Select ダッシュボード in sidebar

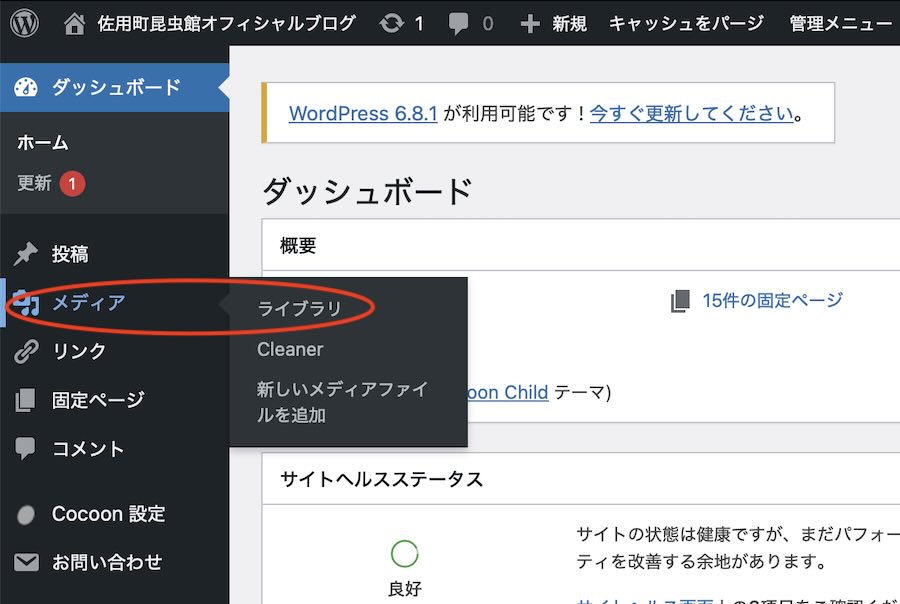pyautogui.click(x=117, y=87)
